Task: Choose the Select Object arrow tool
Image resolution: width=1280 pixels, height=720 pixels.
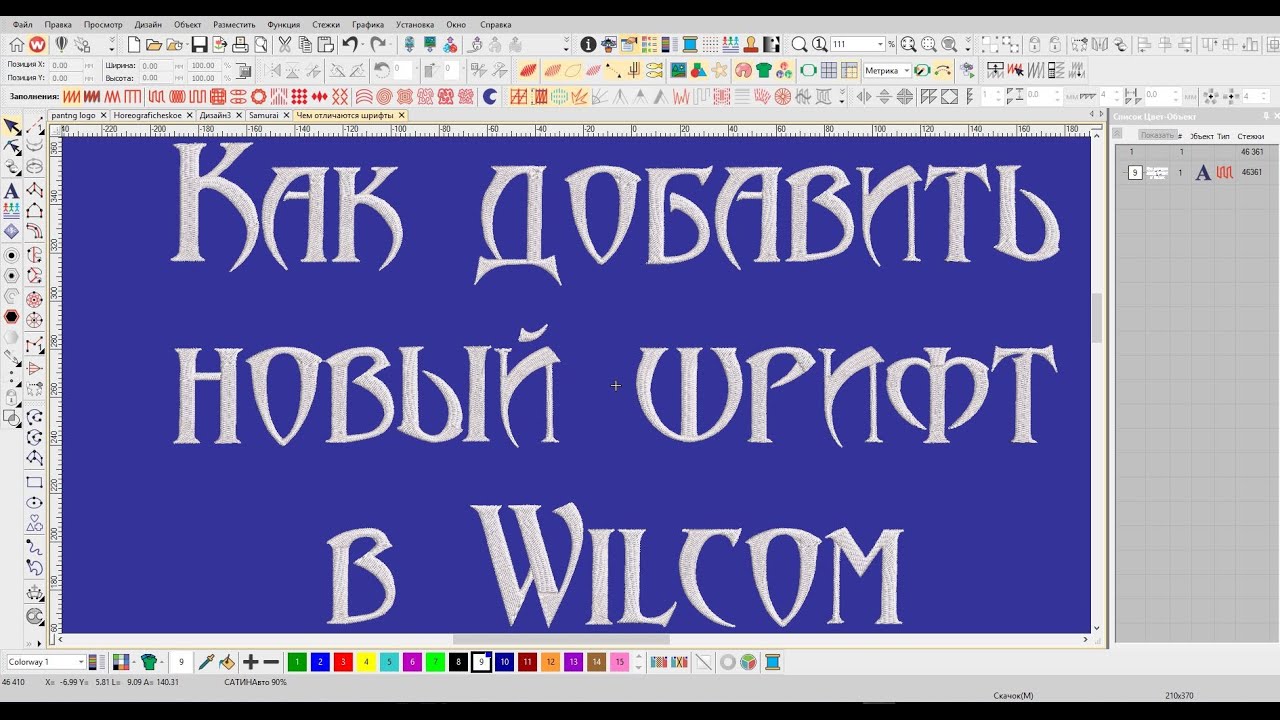Action: (x=11, y=127)
